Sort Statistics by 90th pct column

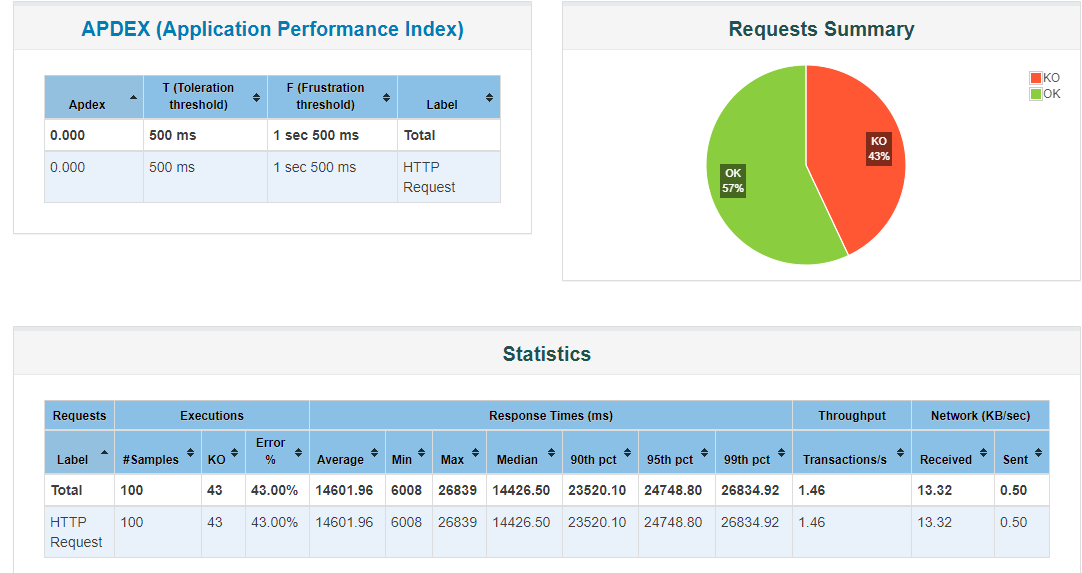click(600, 453)
